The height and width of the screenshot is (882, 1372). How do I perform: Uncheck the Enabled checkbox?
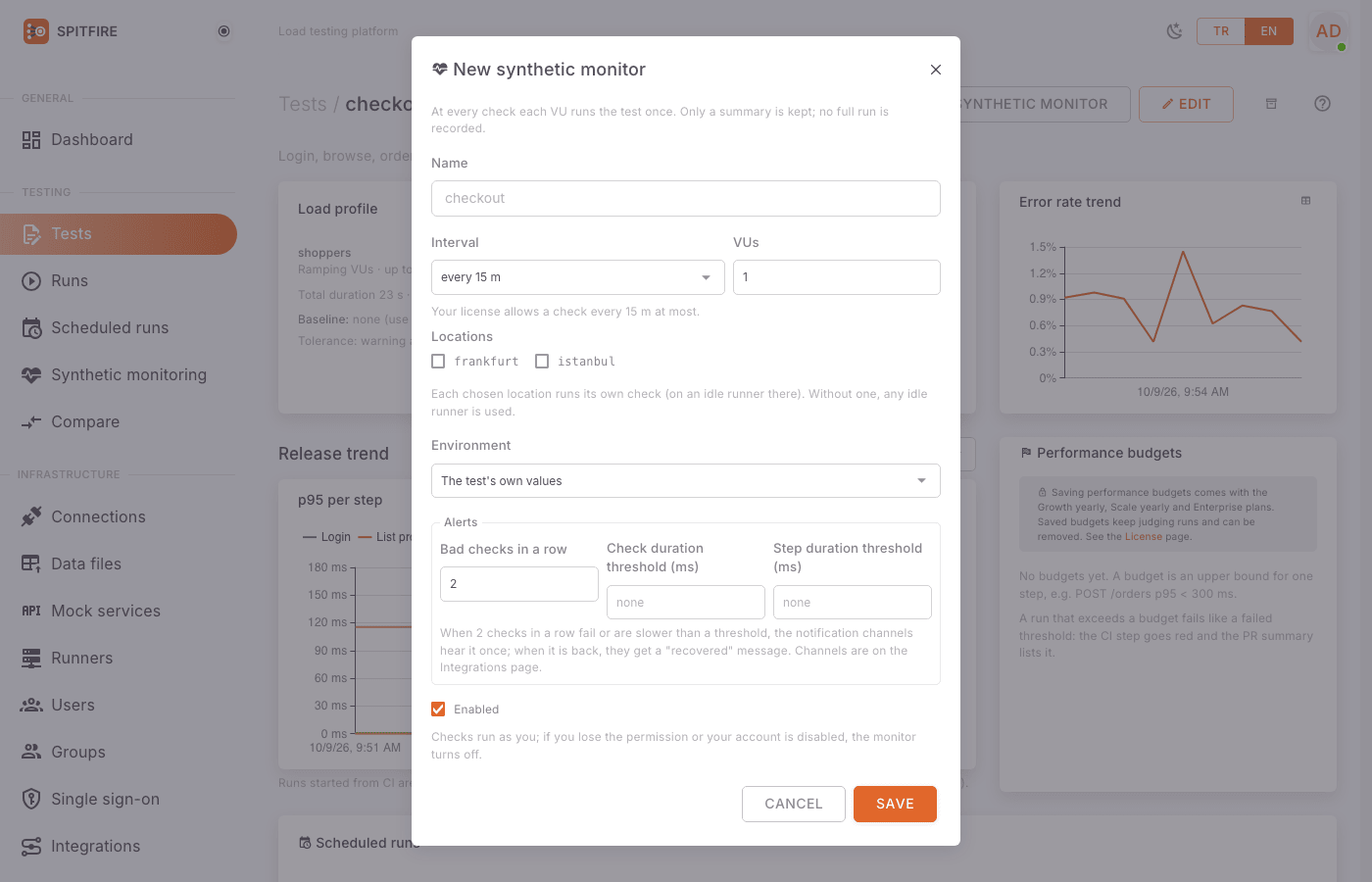click(x=438, y=710)
